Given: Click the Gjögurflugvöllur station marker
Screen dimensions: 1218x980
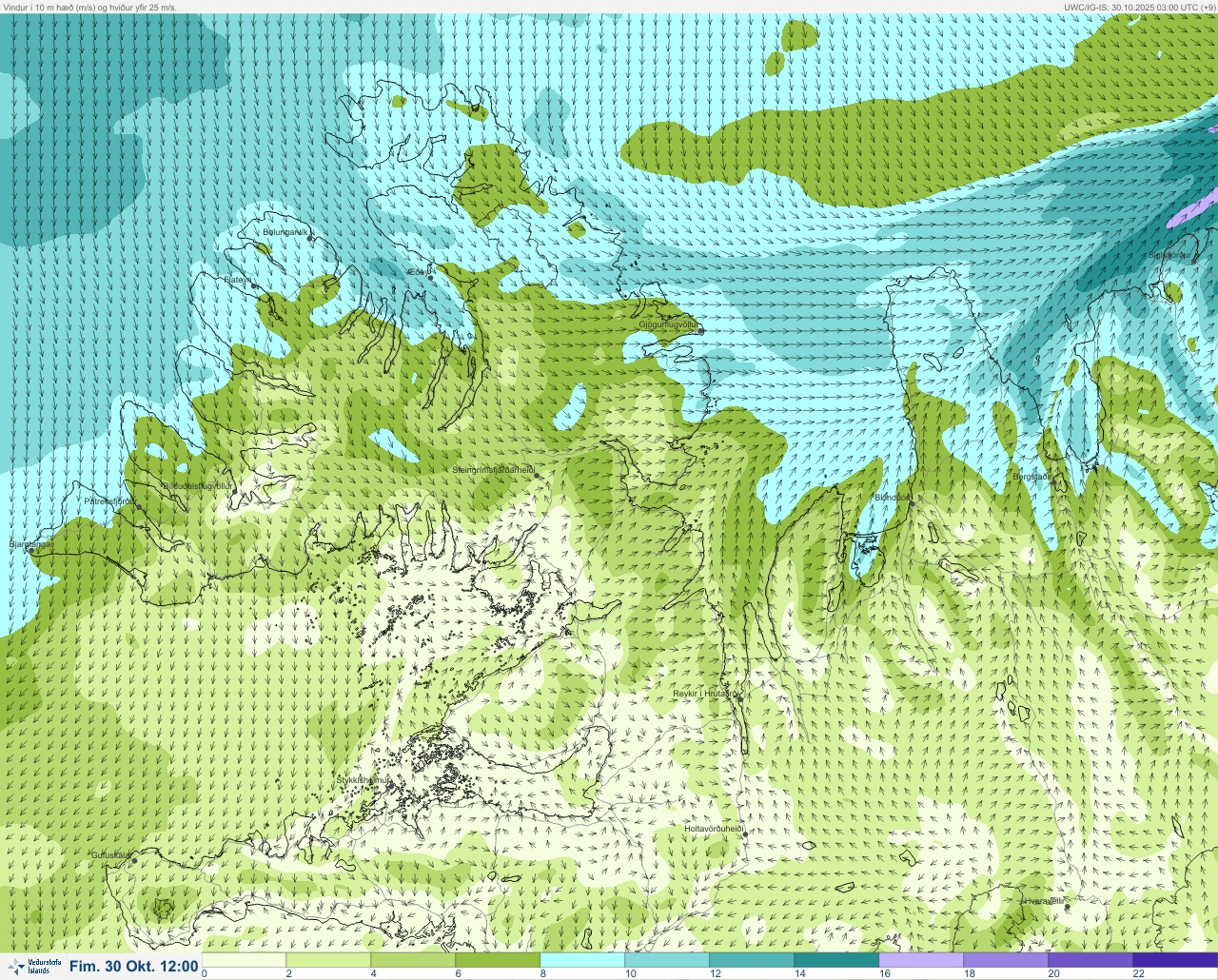Looking at the screenshot, I should [x=702, y=331].
